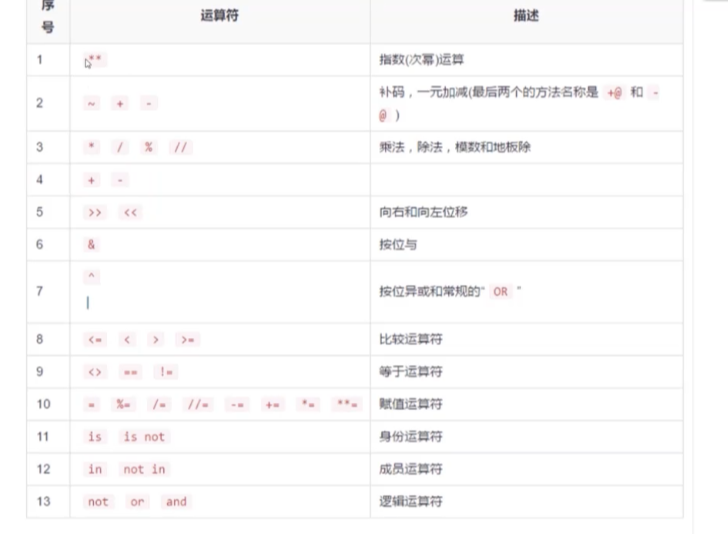Select description 乘法，除法，模数和地板除

click(455, 147)
